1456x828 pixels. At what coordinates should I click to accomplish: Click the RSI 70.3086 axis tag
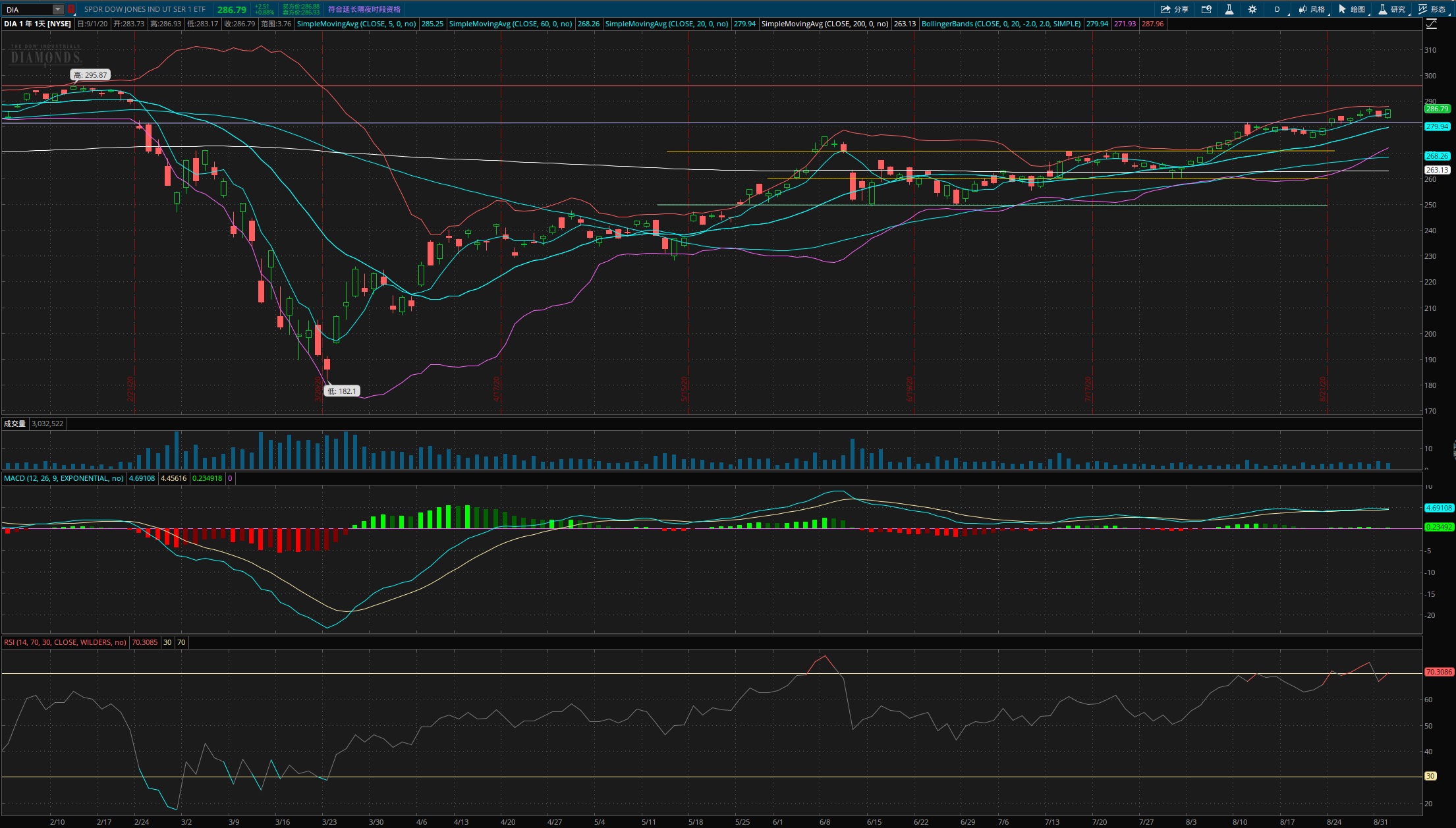coord(1439,672)
